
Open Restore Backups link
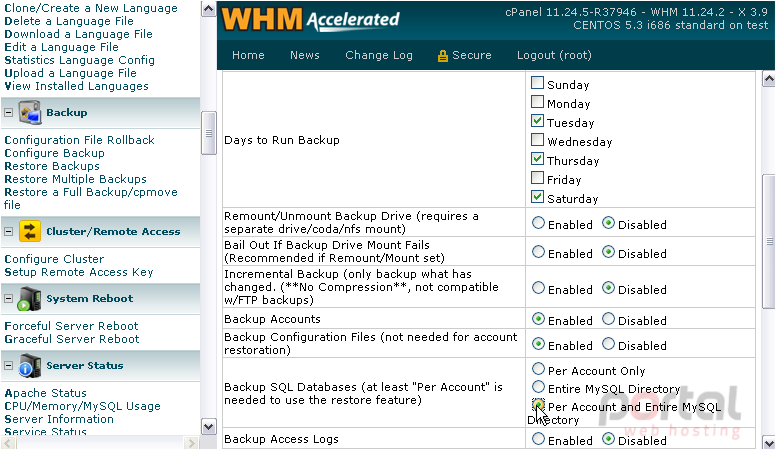52,166
